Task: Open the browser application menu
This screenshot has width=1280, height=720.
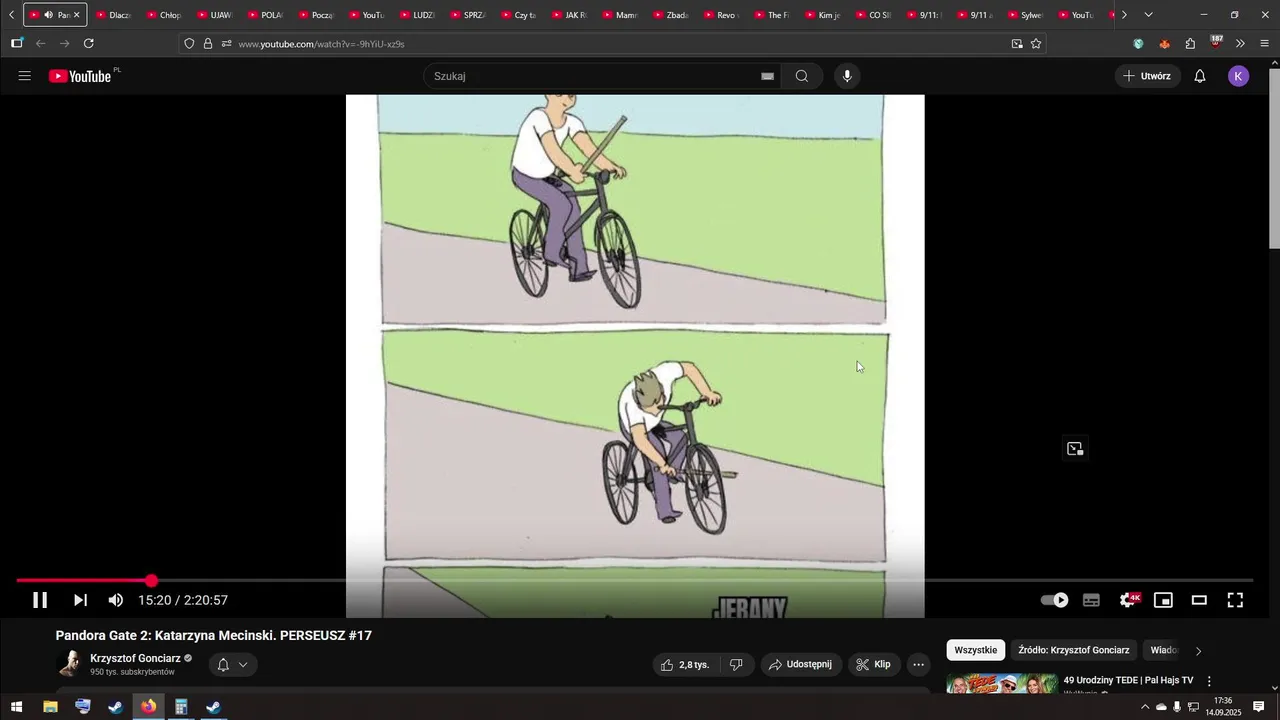Action: [1265, 43]
